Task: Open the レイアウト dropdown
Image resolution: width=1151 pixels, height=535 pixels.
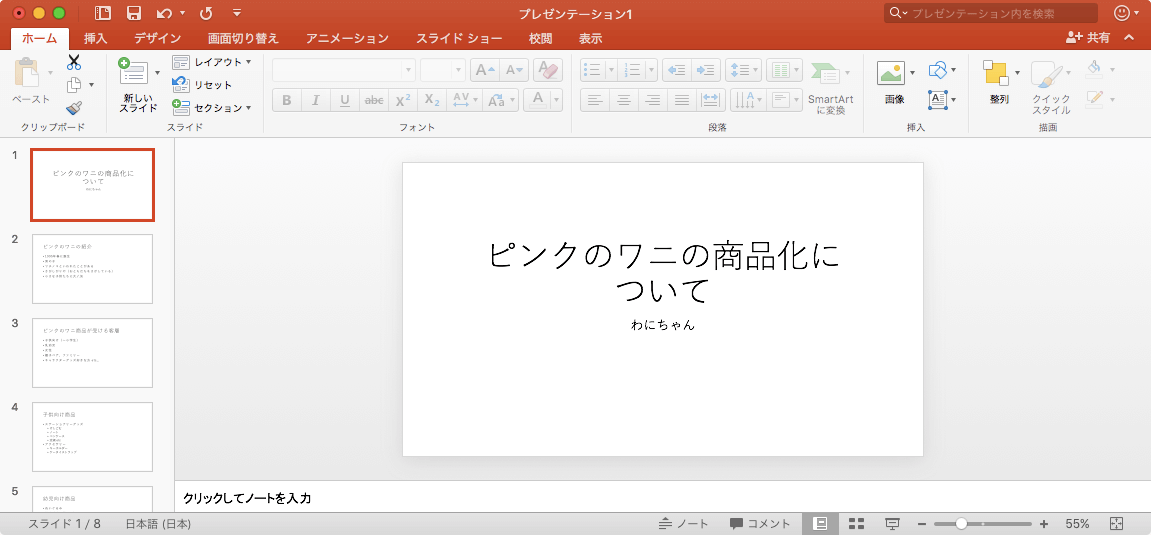Action: point(212,62)
